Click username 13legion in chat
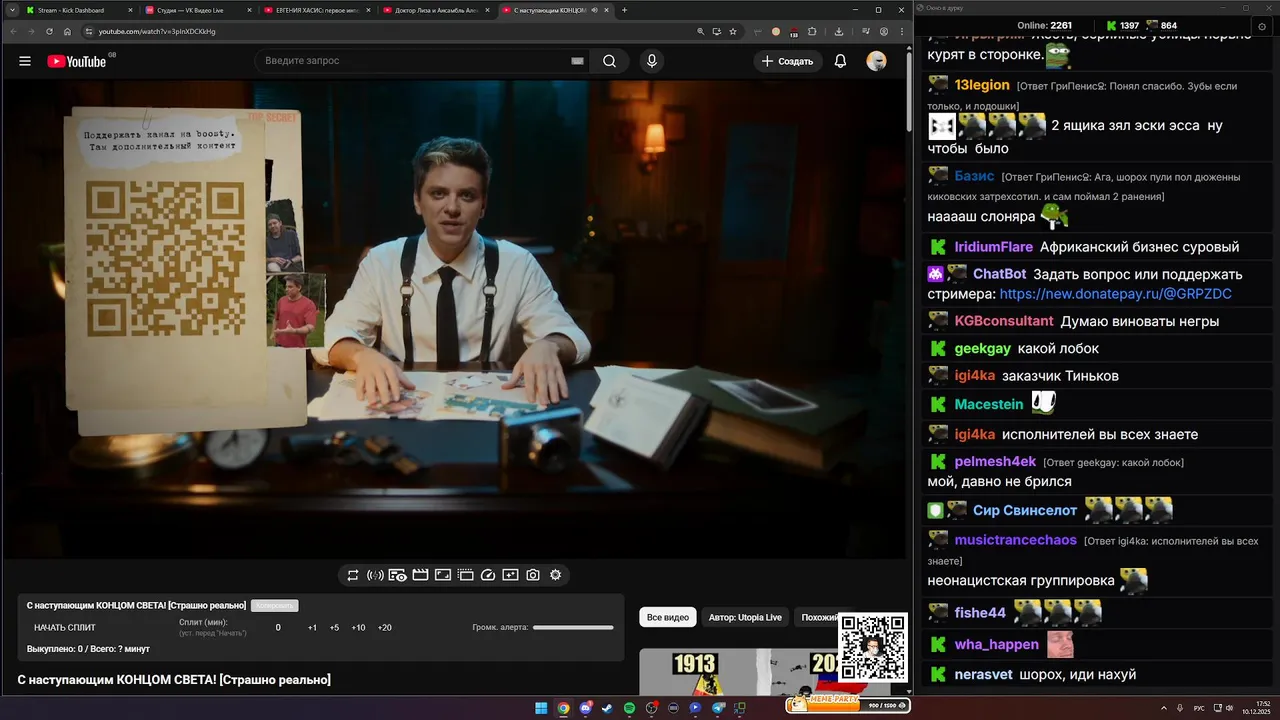Image resolution: width=1280 pixels, height=720 pixels. pos(982,85)
